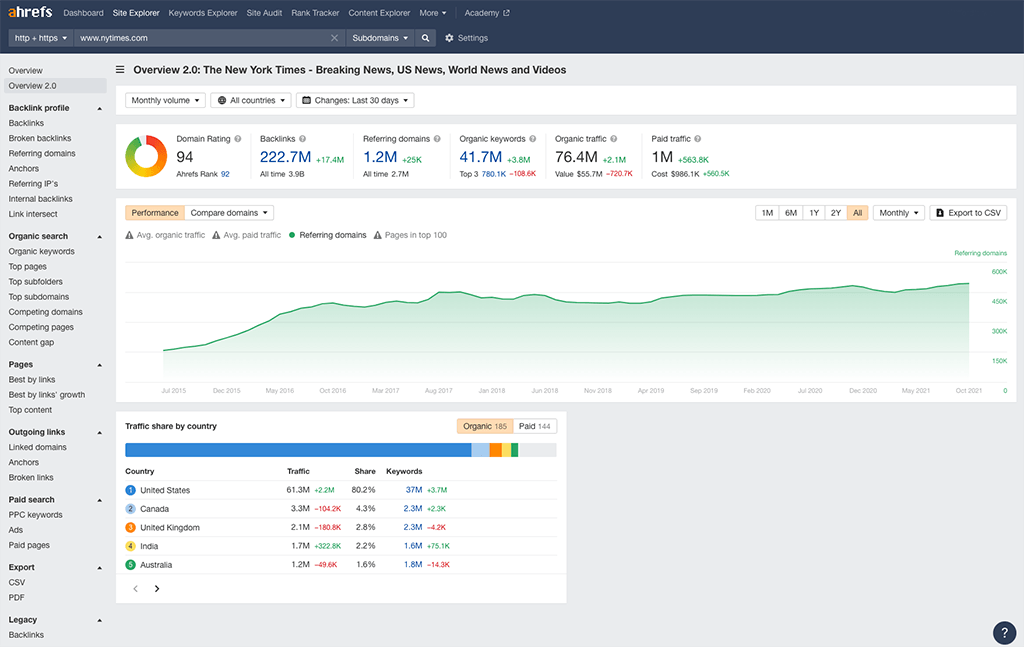Click Organic traffic help icon
Screen dimensions: 1024x647
(614, 138)
